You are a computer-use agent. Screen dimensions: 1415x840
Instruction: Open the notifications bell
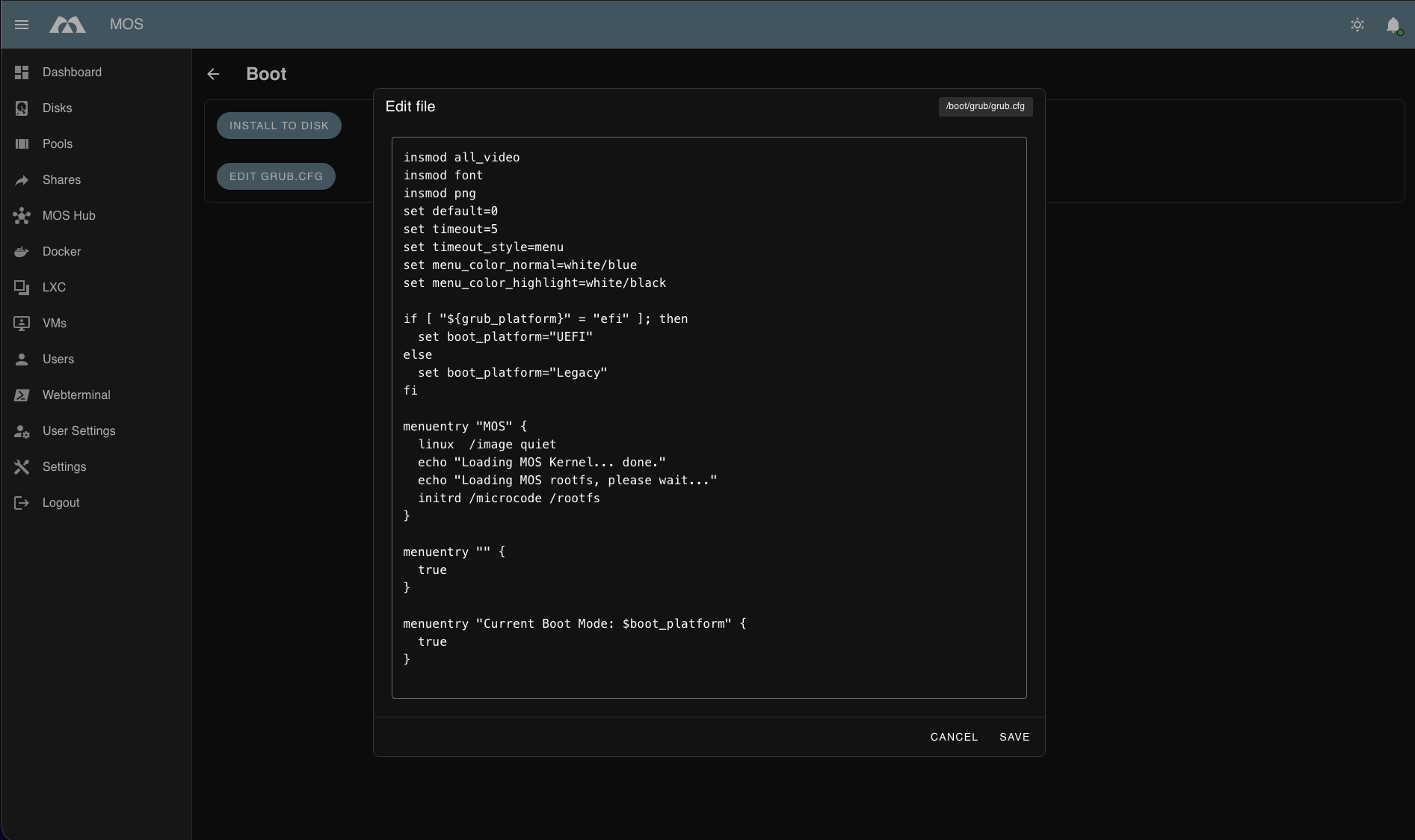coord(1393,25)
